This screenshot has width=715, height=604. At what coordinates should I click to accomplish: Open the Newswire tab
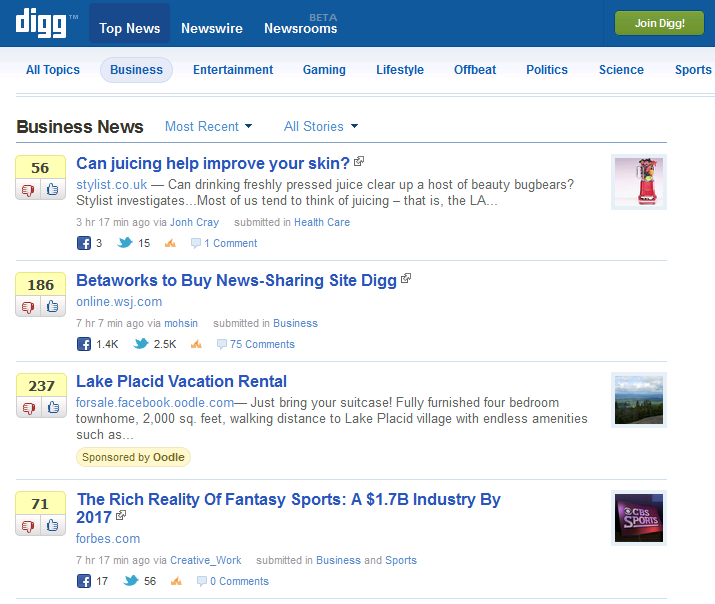click(212, 28)
